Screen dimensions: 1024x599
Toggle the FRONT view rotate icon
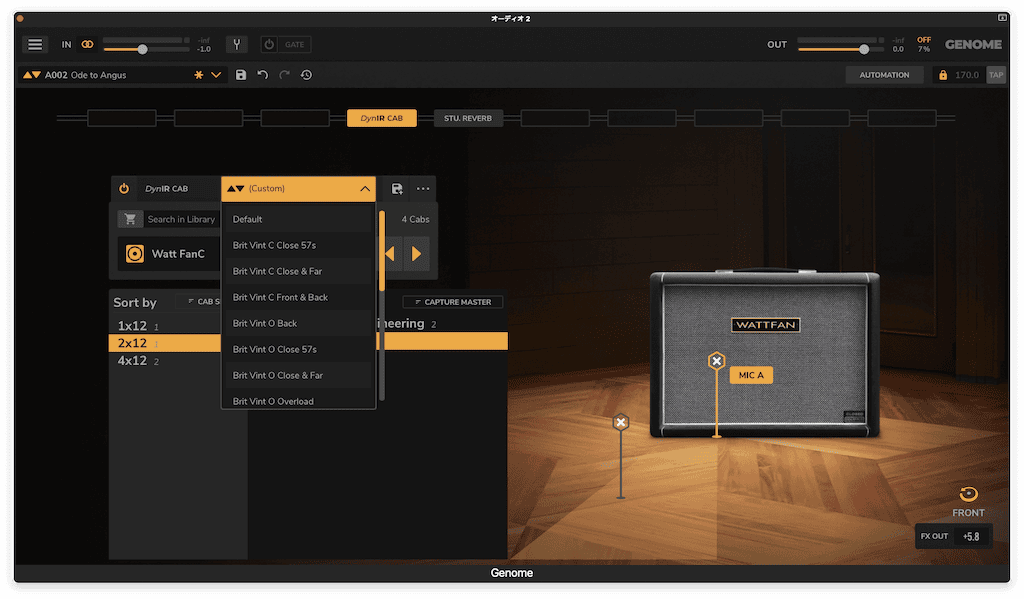pyautogui.click(x=968, y=494)
